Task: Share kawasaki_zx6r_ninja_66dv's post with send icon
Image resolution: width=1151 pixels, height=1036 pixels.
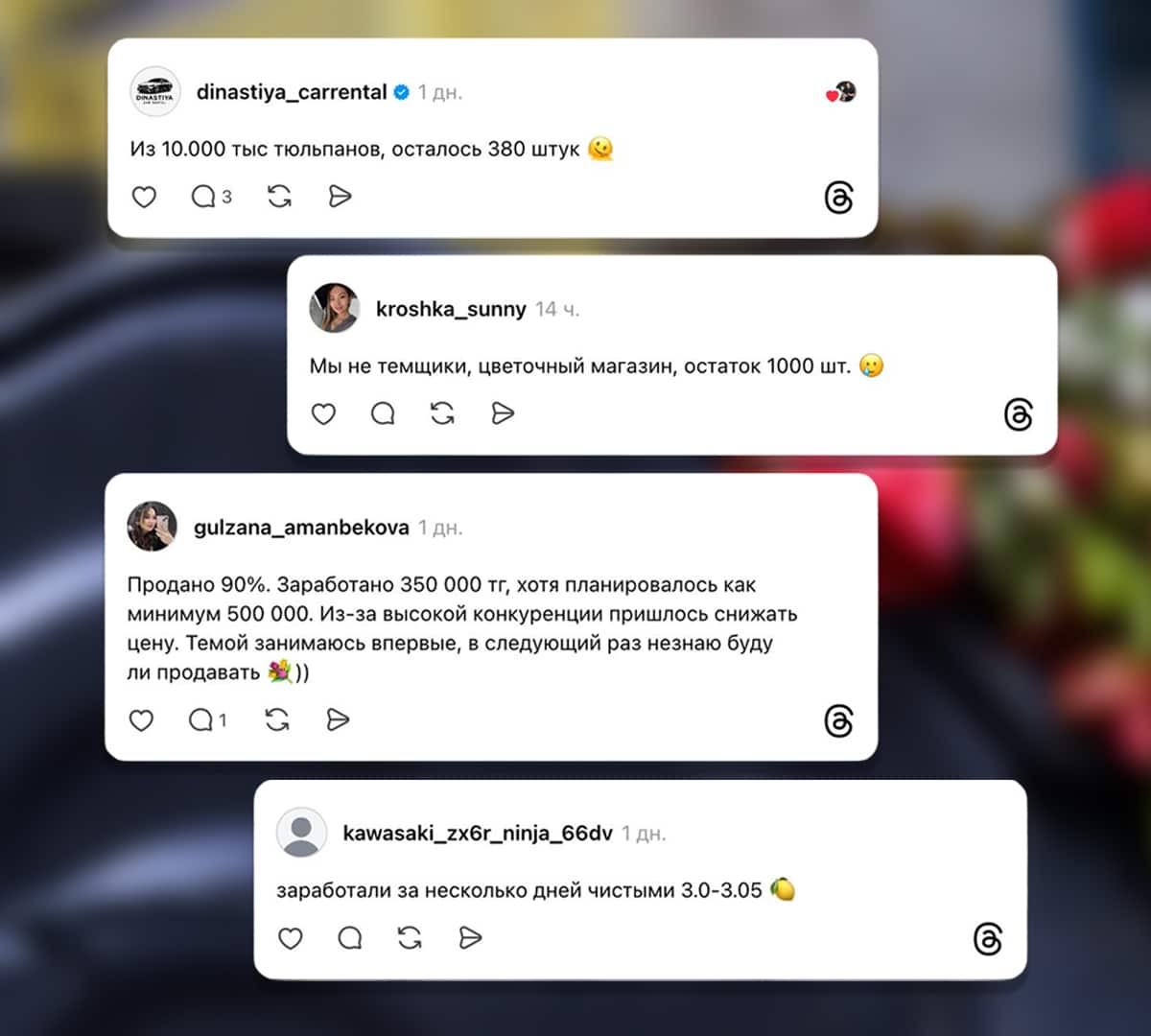Action: pos(470,937)
